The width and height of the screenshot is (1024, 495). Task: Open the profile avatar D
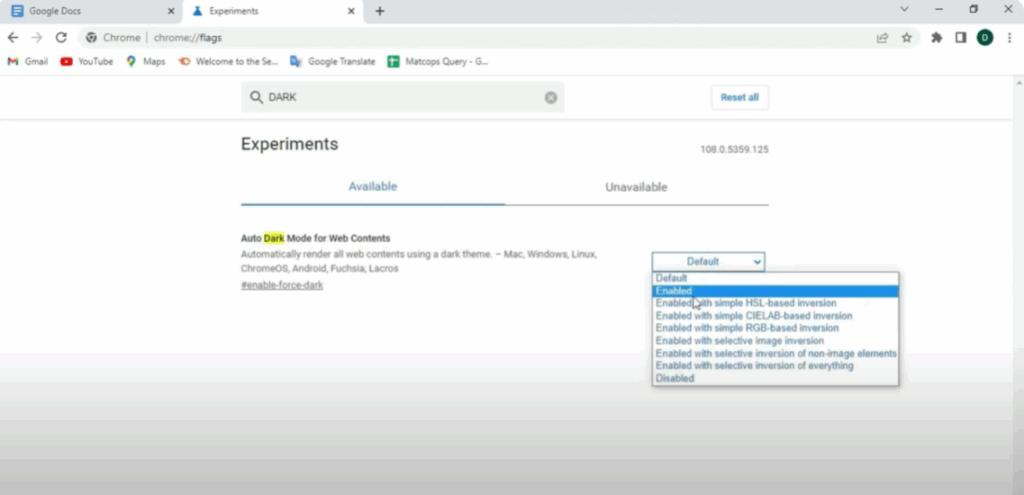[985, 38]
